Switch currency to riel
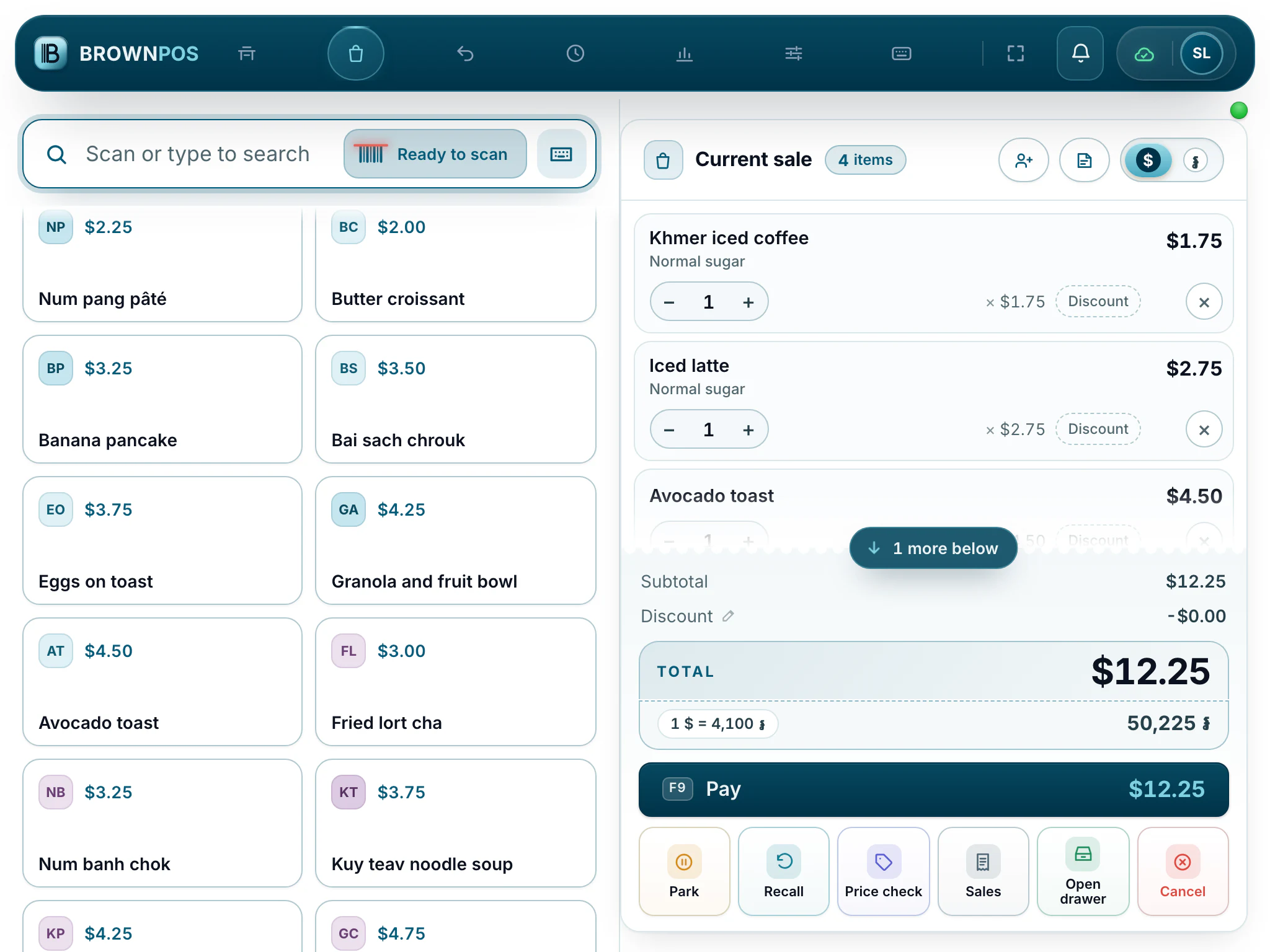This screenshot has height=952, width=1270. (x=1196, y=161)
